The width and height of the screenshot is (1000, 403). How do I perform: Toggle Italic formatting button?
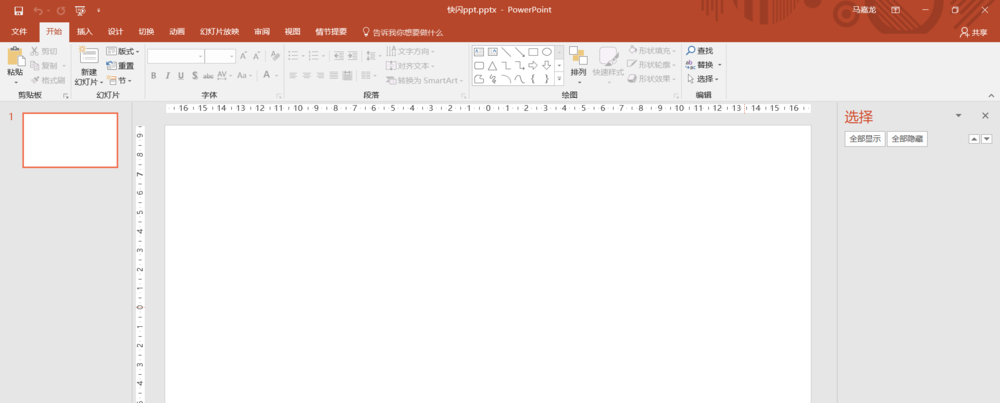point(167,76)
